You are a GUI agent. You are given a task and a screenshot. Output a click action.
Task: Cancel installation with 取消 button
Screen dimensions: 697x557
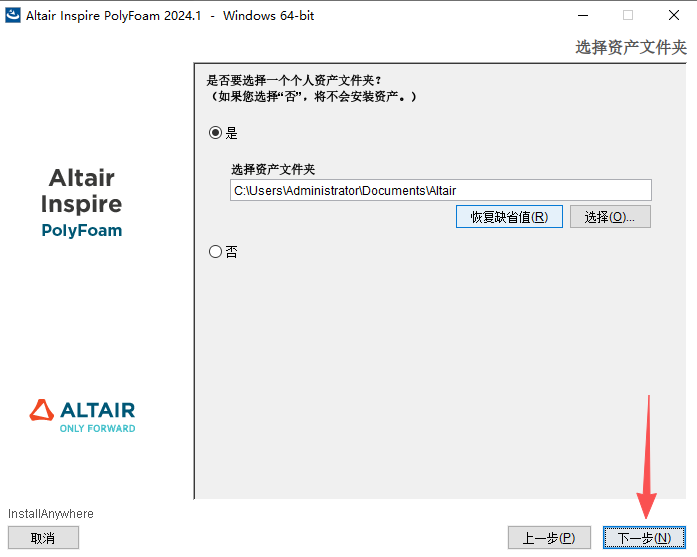(43, 538)
